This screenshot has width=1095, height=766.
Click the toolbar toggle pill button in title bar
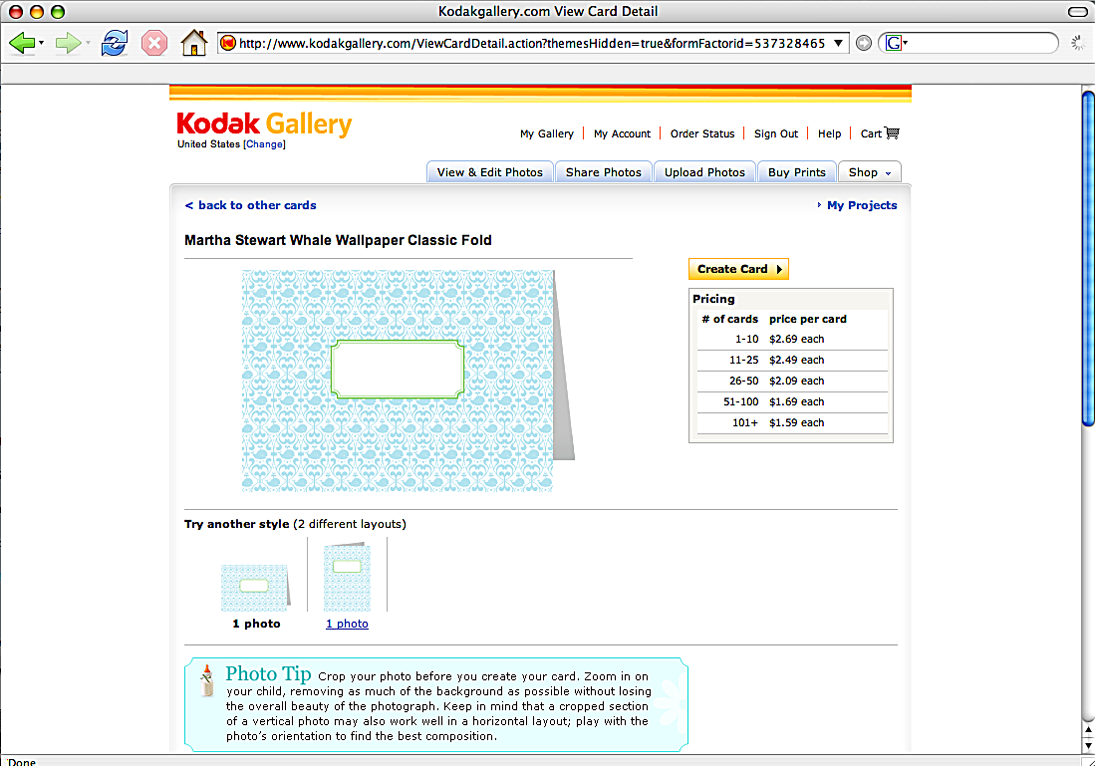tap(1078, 11)
